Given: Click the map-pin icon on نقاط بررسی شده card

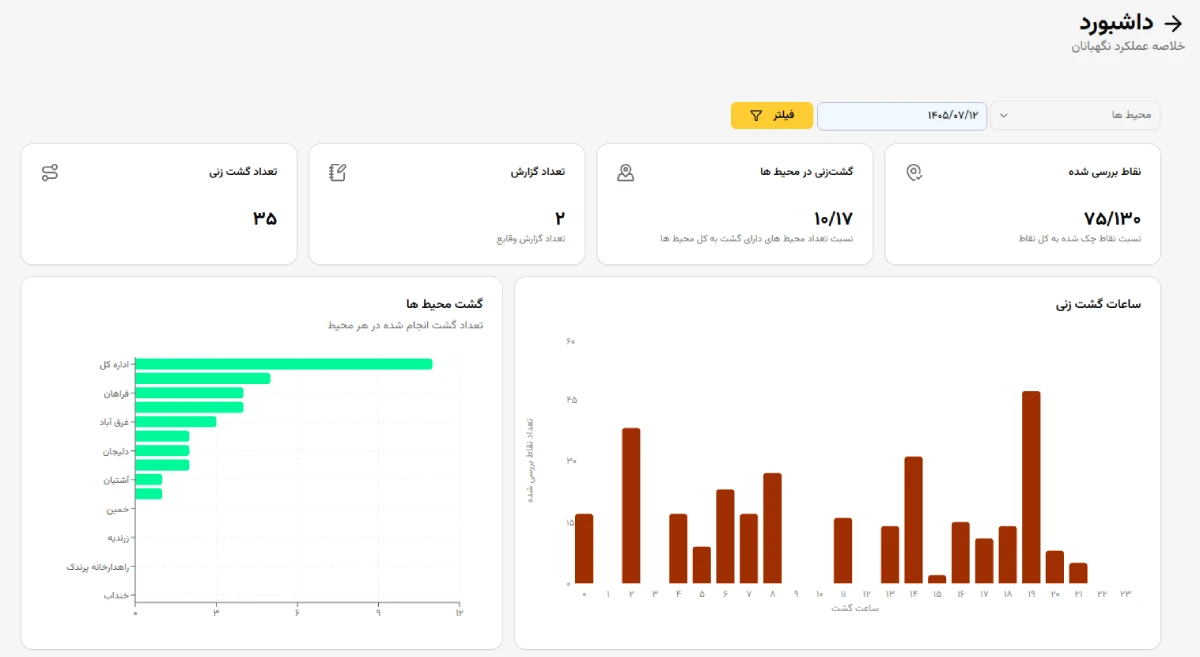Looking at the screenshot, I should click(x=914, y=173).
